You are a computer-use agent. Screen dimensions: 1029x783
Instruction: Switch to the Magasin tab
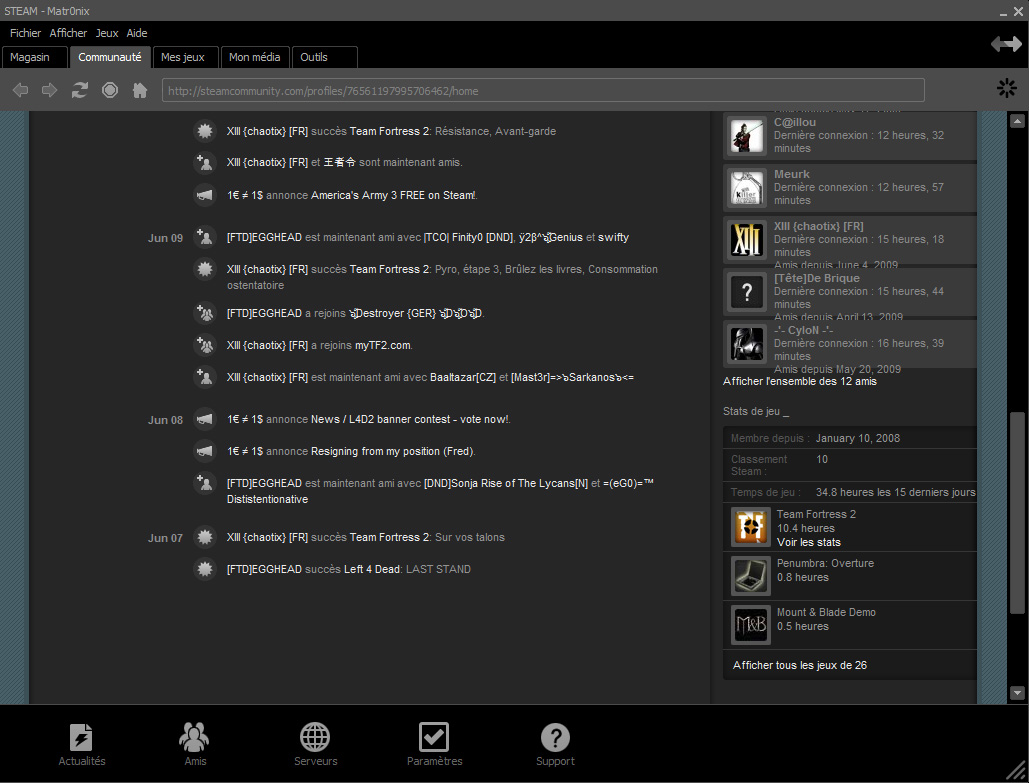click(35, 57)
